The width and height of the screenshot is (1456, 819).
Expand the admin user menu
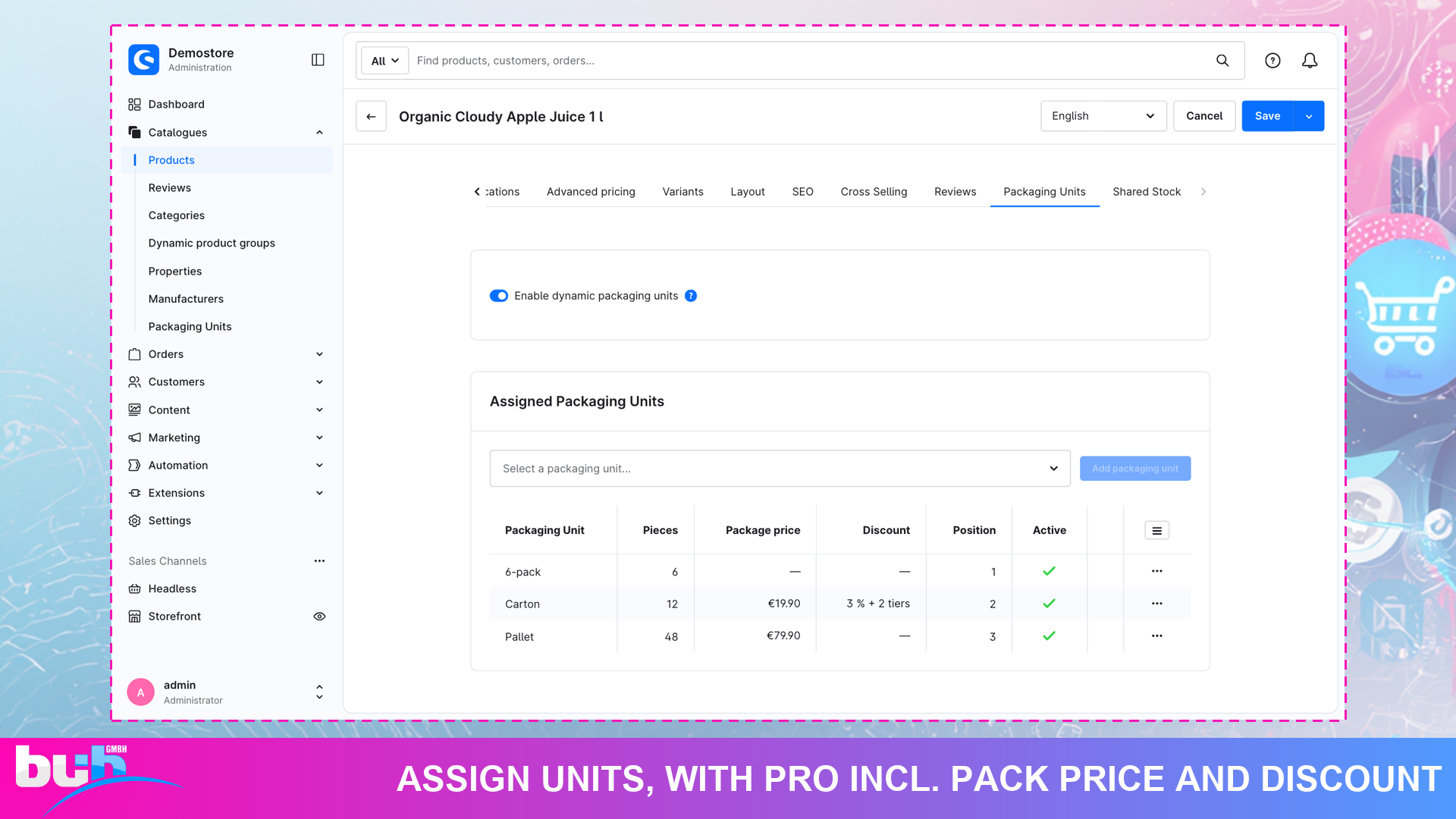point(319,692)
